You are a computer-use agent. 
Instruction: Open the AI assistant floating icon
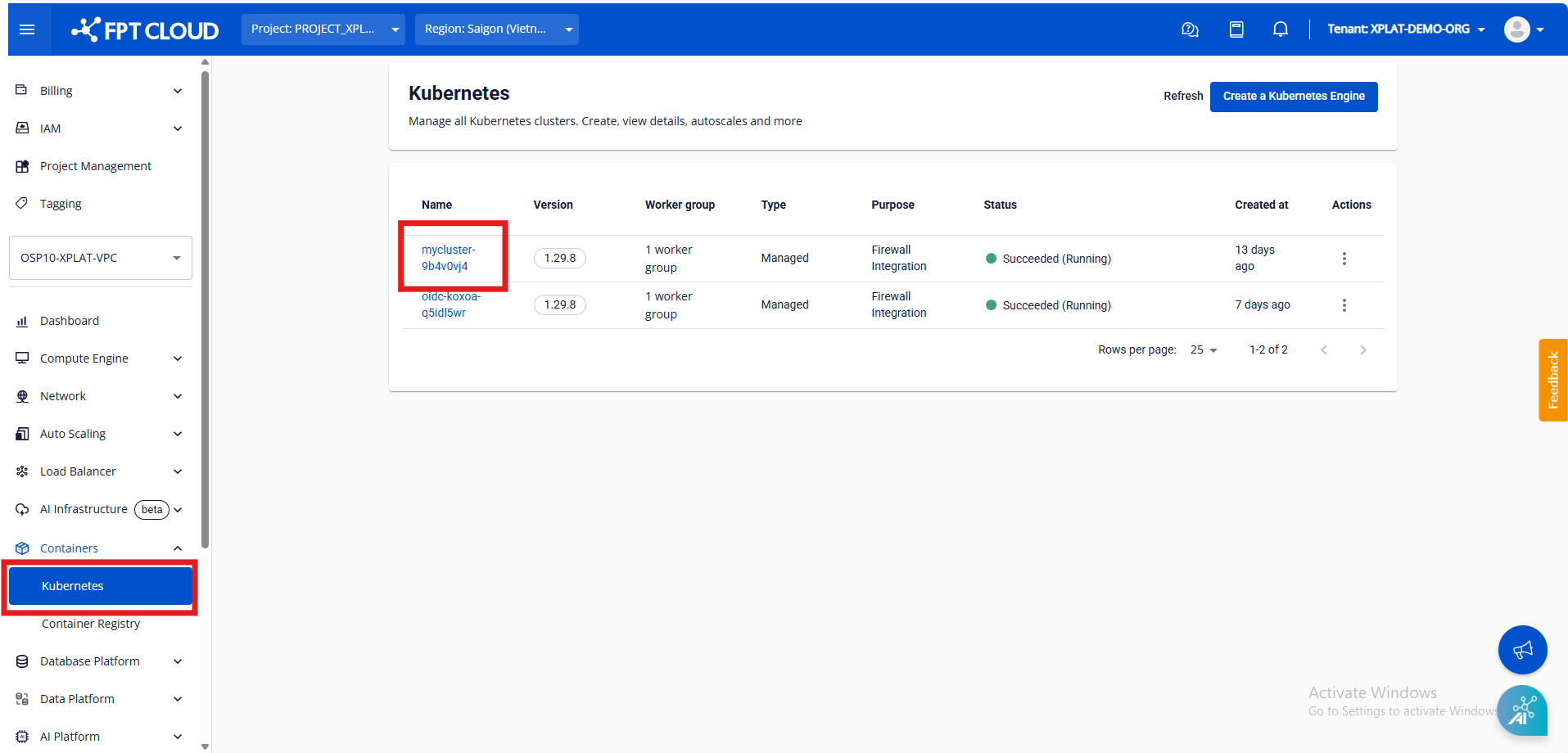1522,710
